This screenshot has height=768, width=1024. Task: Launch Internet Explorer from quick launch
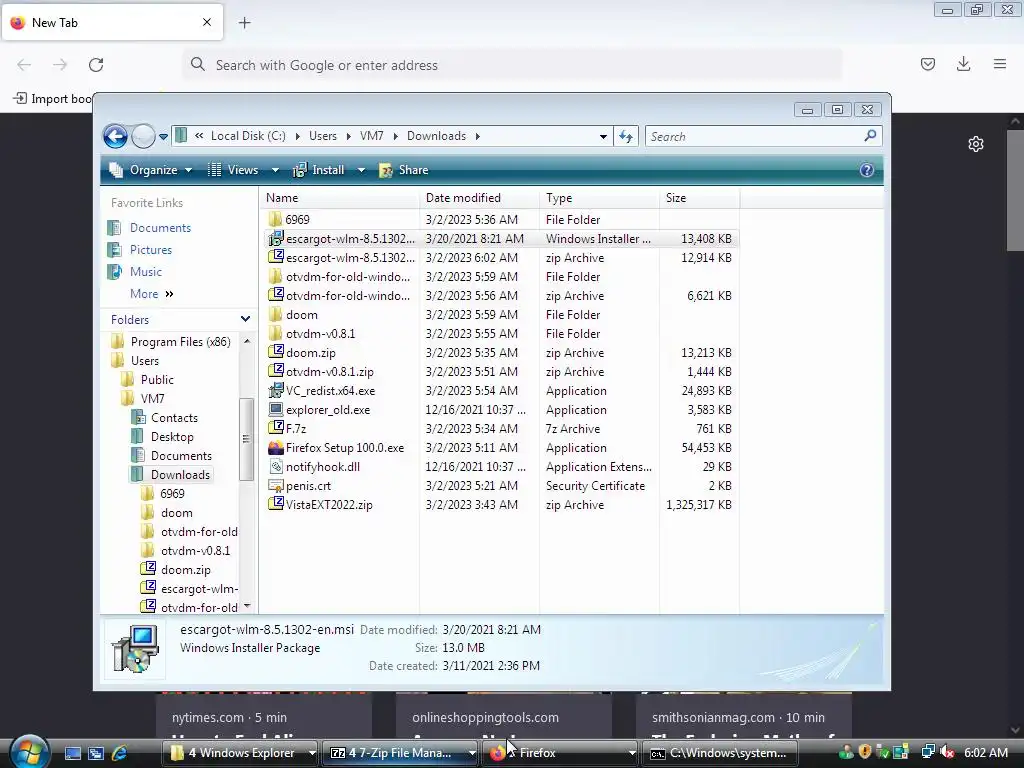[120, 753]
